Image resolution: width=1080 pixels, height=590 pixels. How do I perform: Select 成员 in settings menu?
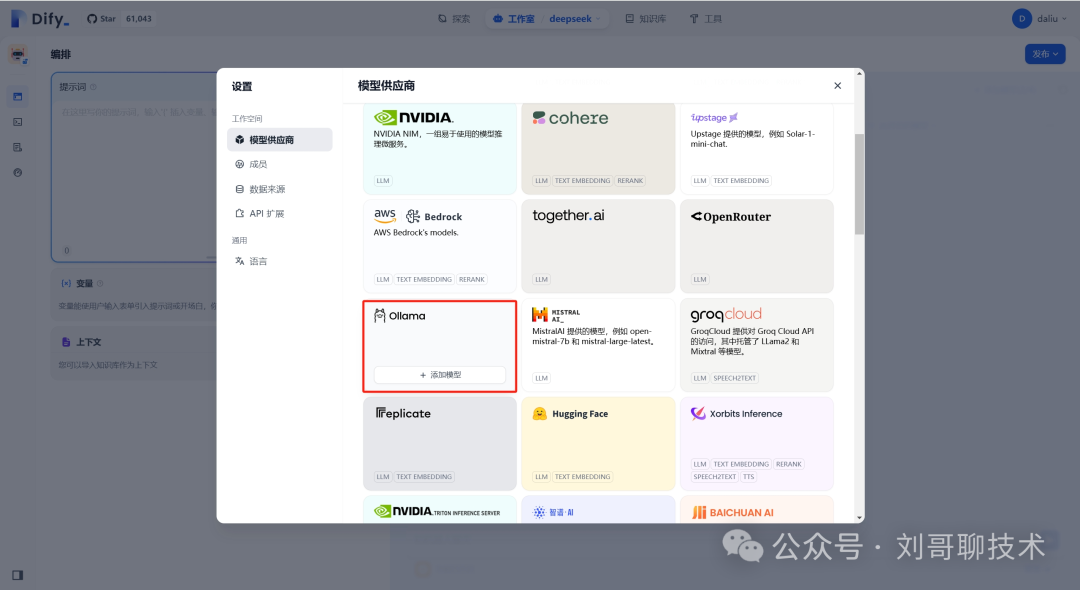coord(280,164)
